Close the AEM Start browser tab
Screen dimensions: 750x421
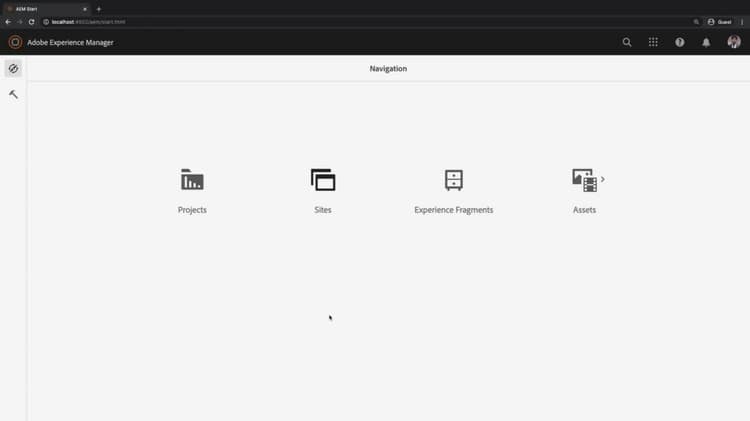(85, 9)
